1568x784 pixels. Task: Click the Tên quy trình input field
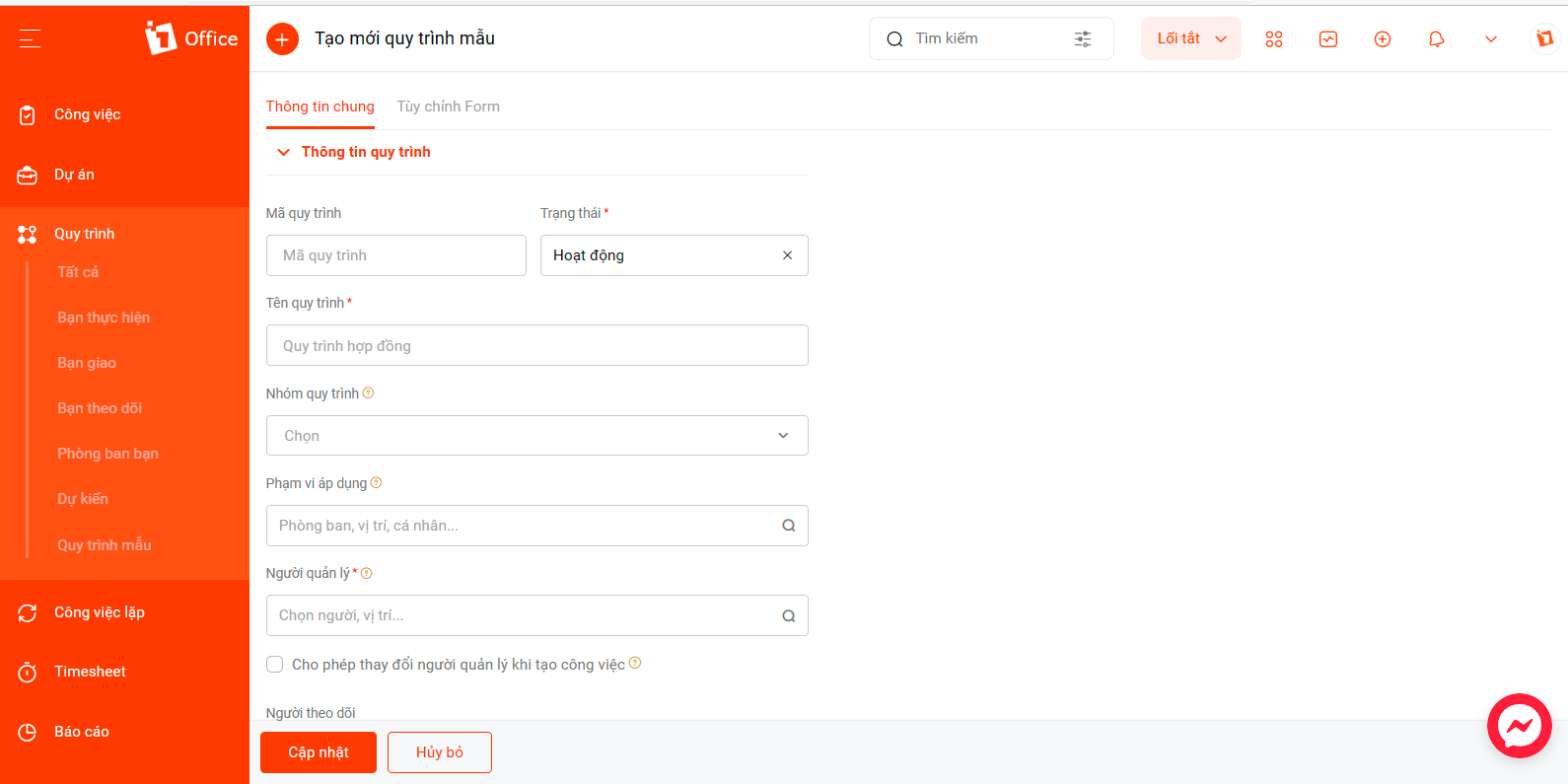pos(537,345)
